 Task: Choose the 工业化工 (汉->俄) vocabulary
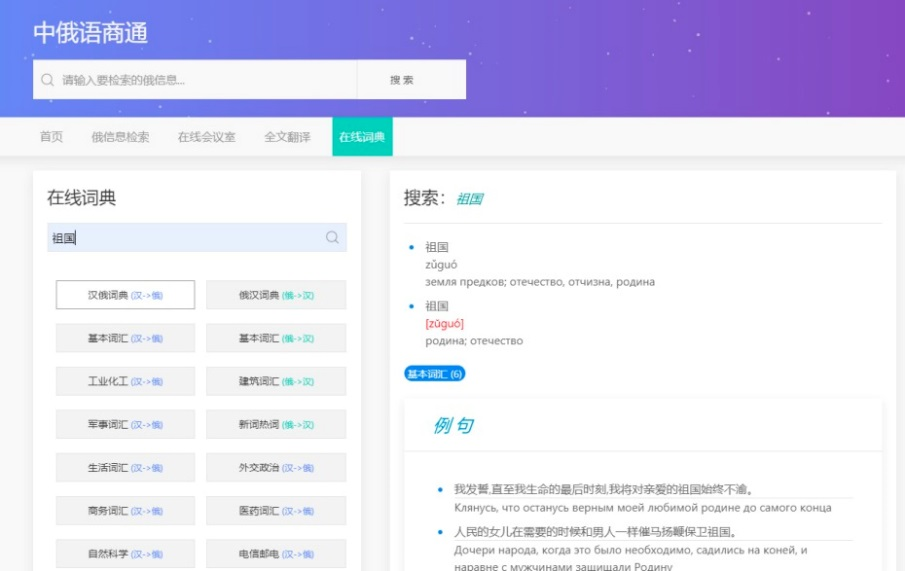click(x=125, y=381)
